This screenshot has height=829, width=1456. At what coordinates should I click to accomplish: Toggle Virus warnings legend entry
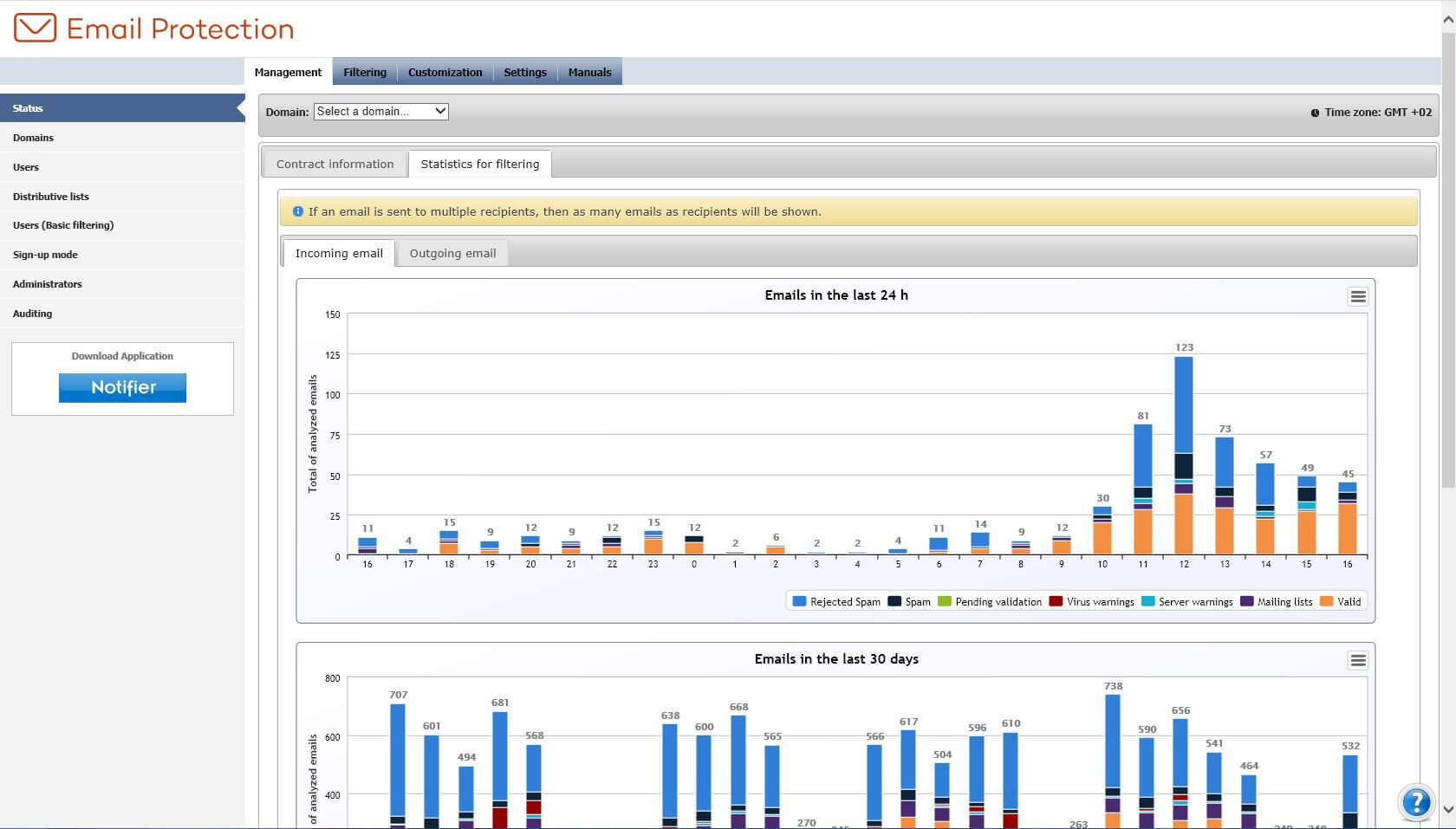(x=1091, y=601)
